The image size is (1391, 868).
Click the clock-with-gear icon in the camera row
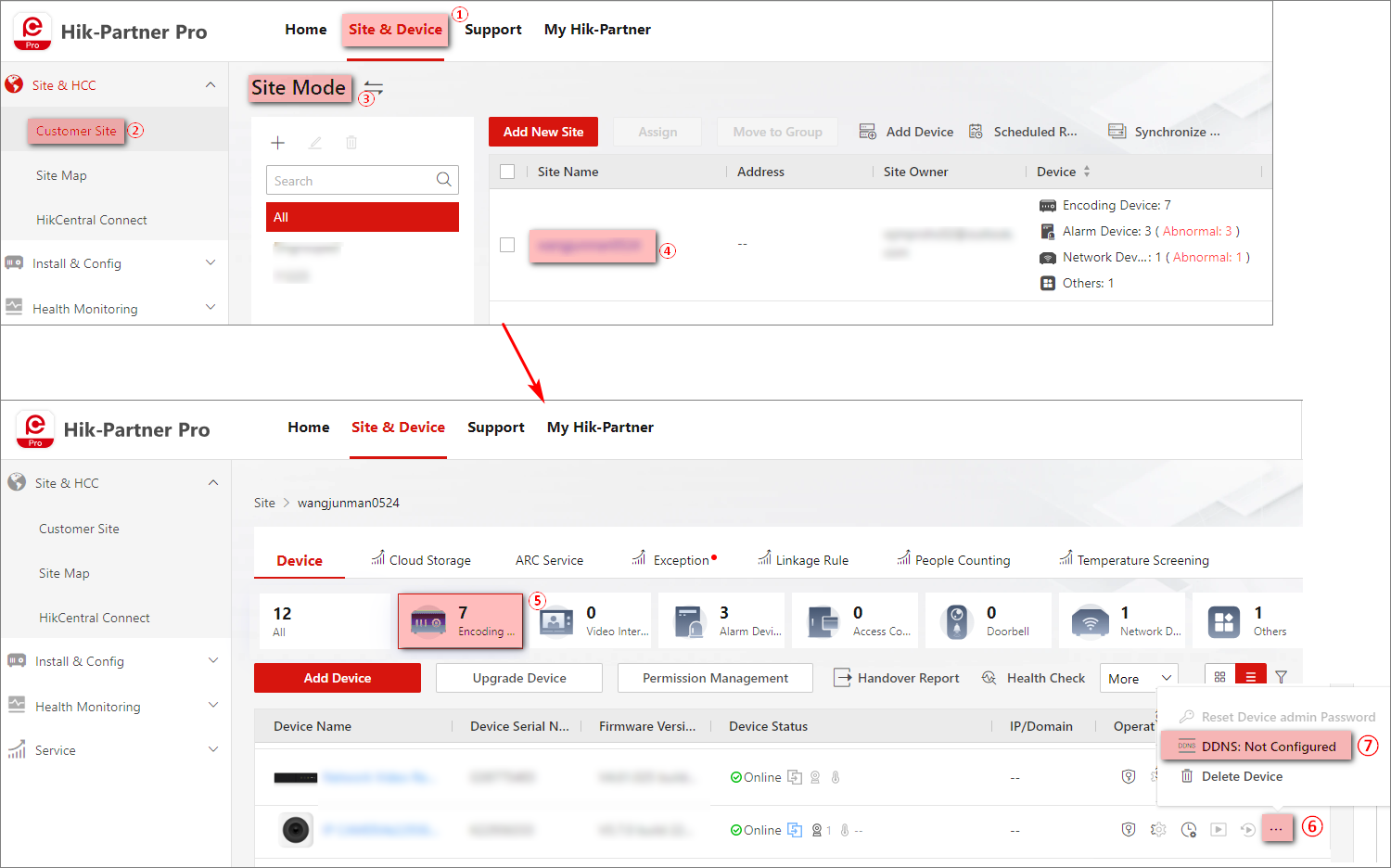(1189, 829)
